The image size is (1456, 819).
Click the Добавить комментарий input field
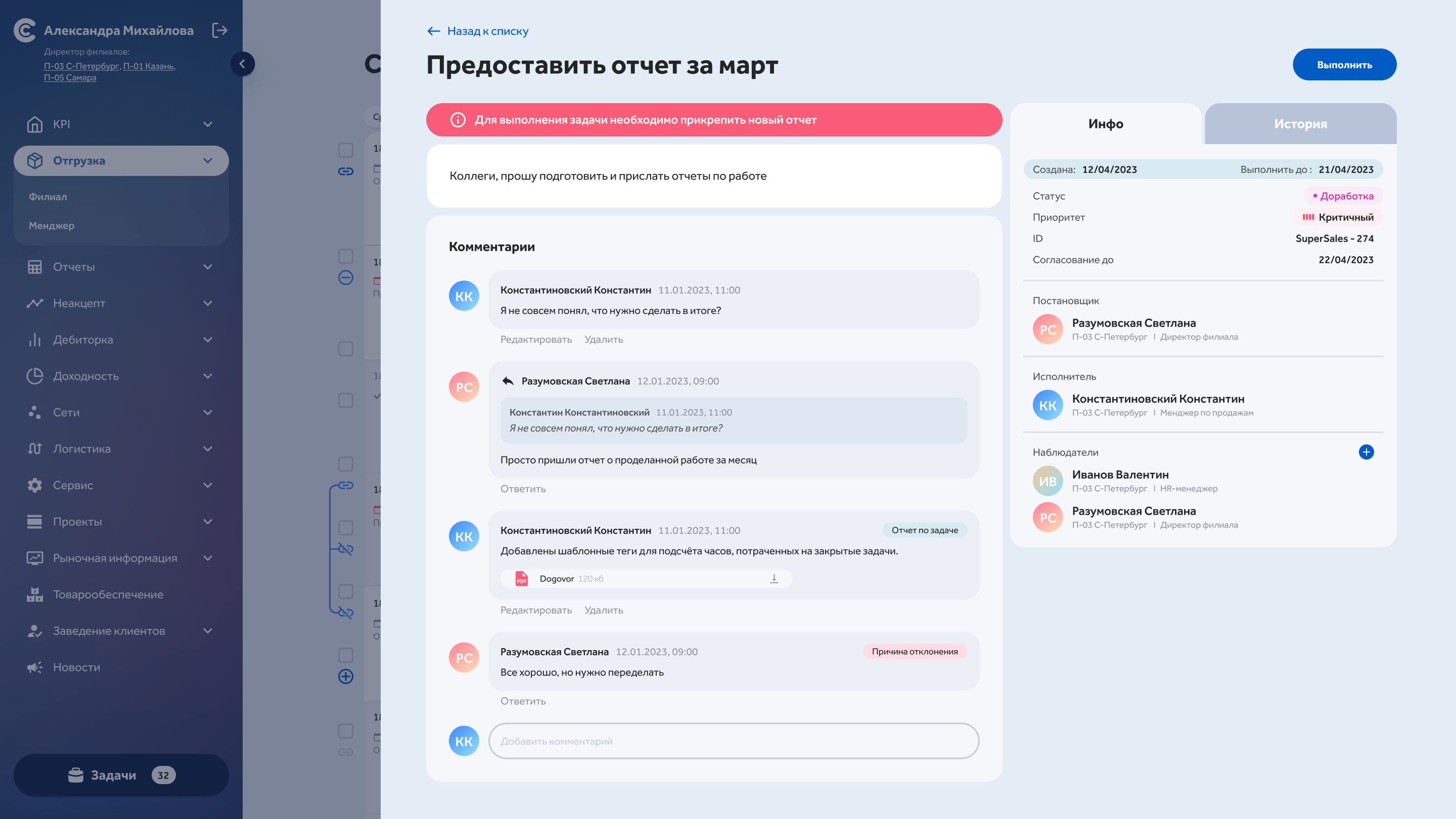[733, 741]
